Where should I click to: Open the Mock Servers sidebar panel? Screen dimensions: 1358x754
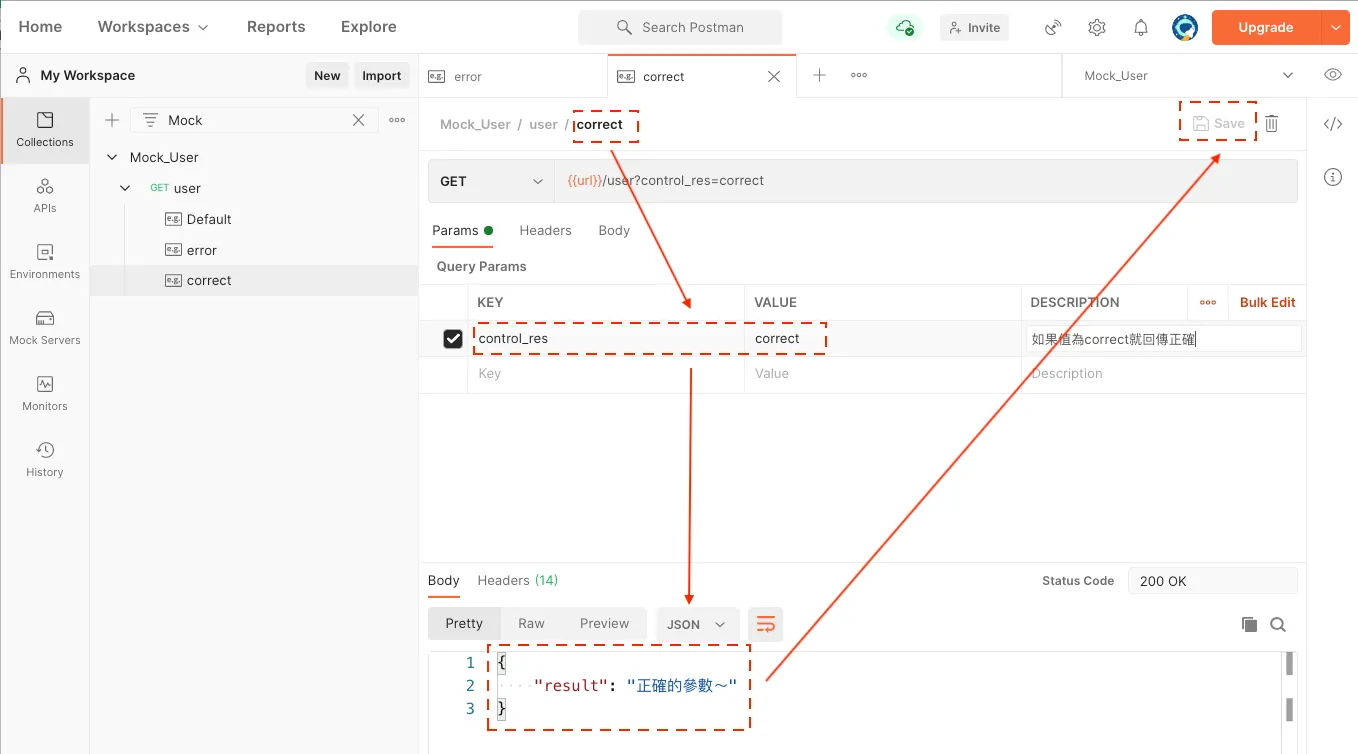pos(45,328)
